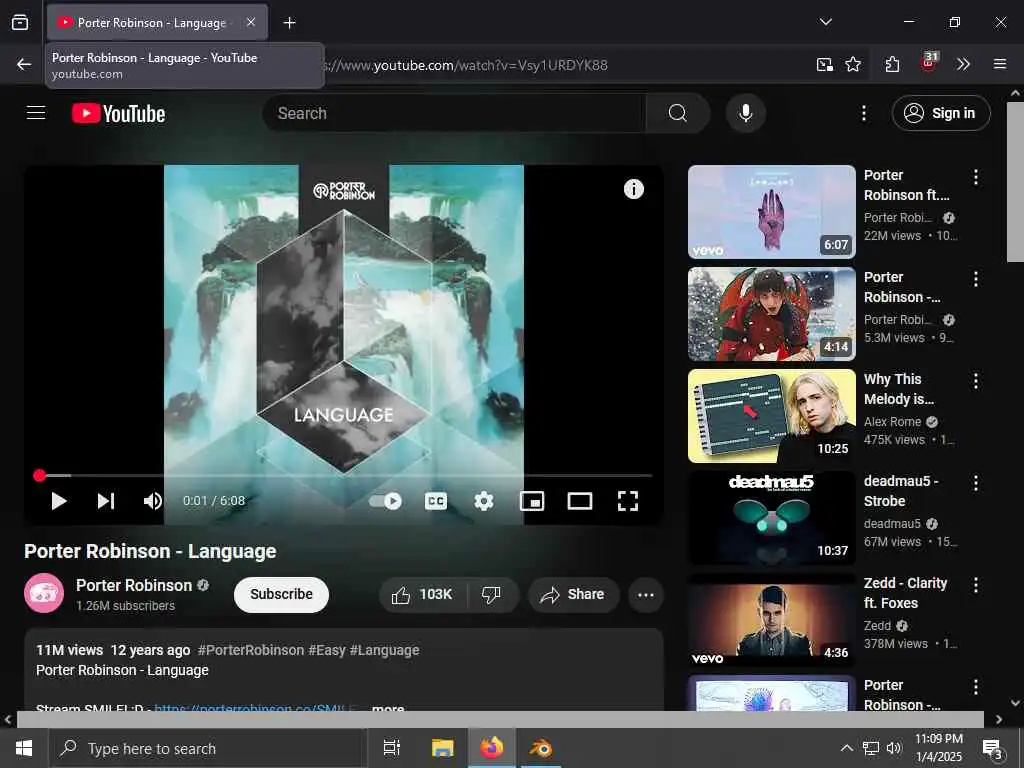Click the horizontal scrollbar at page bottom
The image size is (1024, 768).
500,719
